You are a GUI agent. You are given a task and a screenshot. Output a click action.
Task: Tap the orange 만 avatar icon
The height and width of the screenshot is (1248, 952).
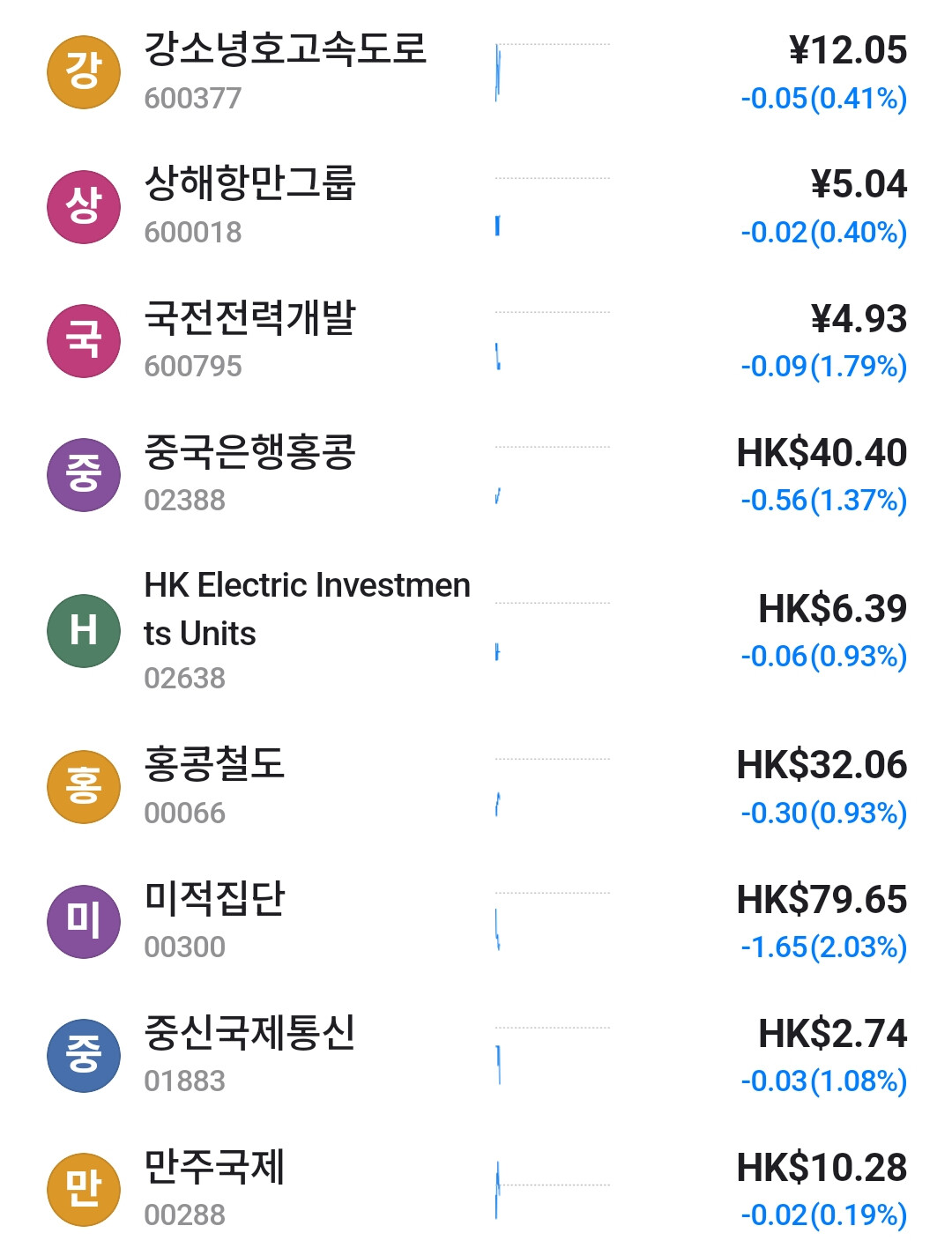click(84, 1189)
